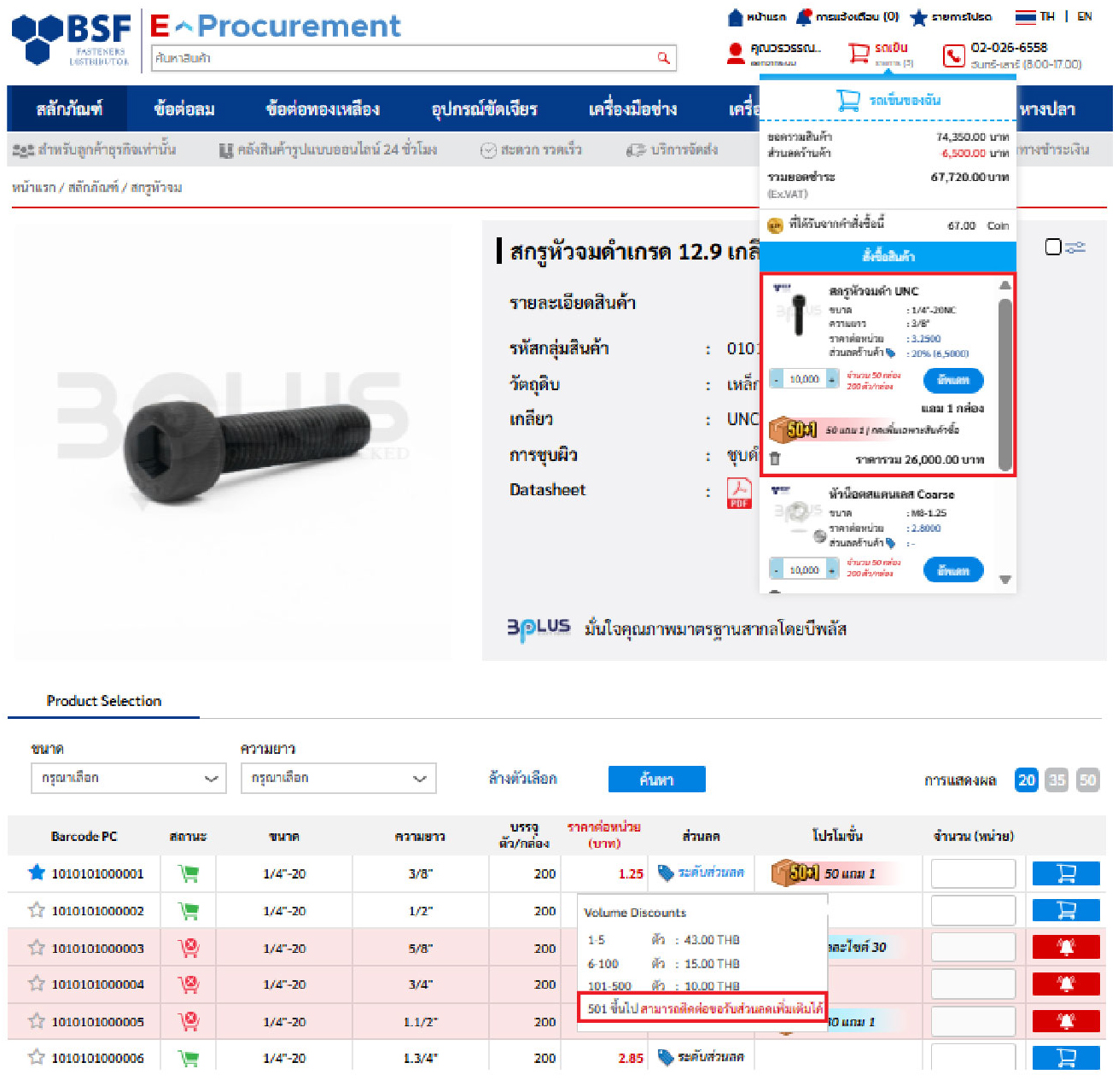Click the blue checkout button in cart

(888, 256)
